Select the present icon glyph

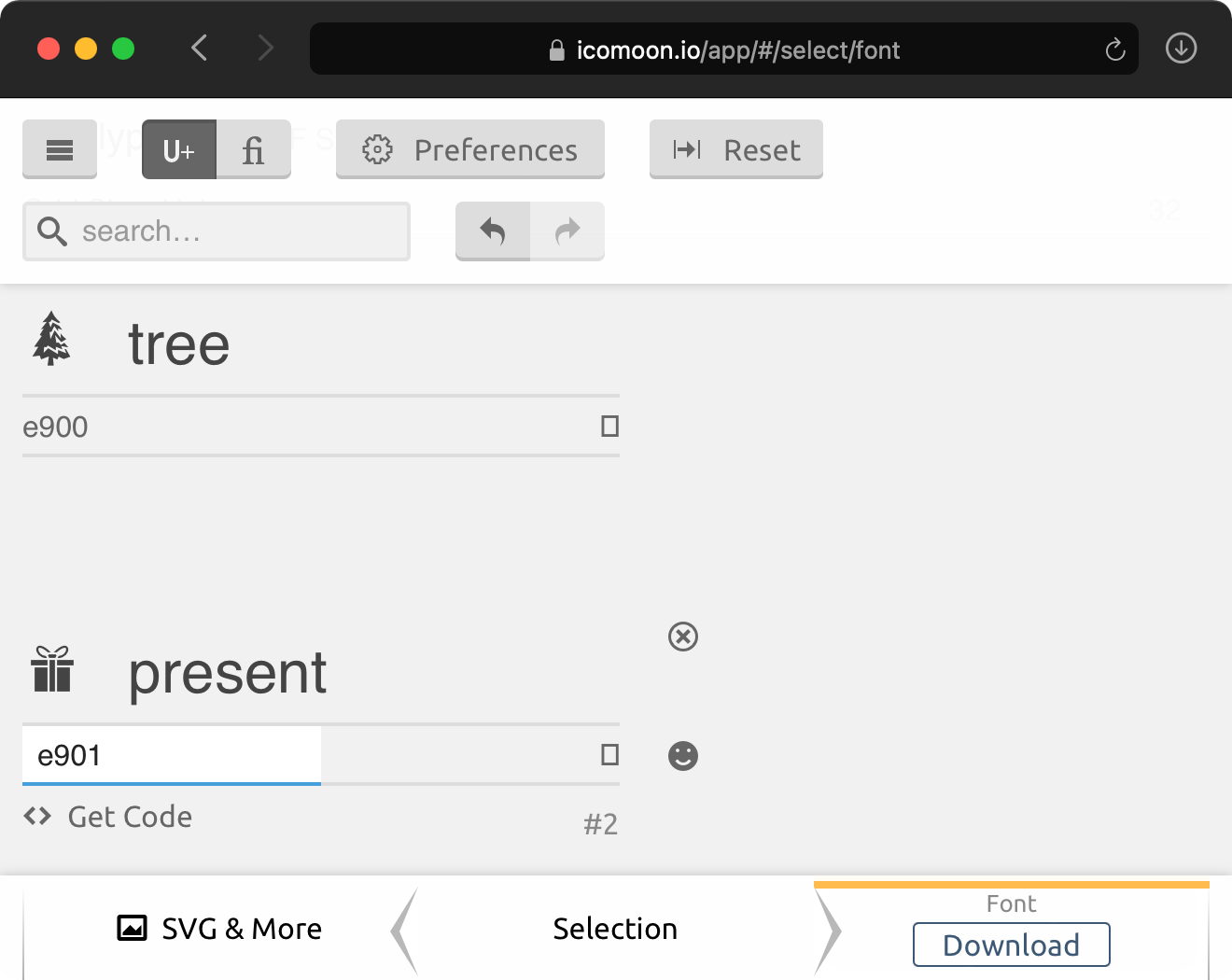pyautogui.click(x=52, y=670)
